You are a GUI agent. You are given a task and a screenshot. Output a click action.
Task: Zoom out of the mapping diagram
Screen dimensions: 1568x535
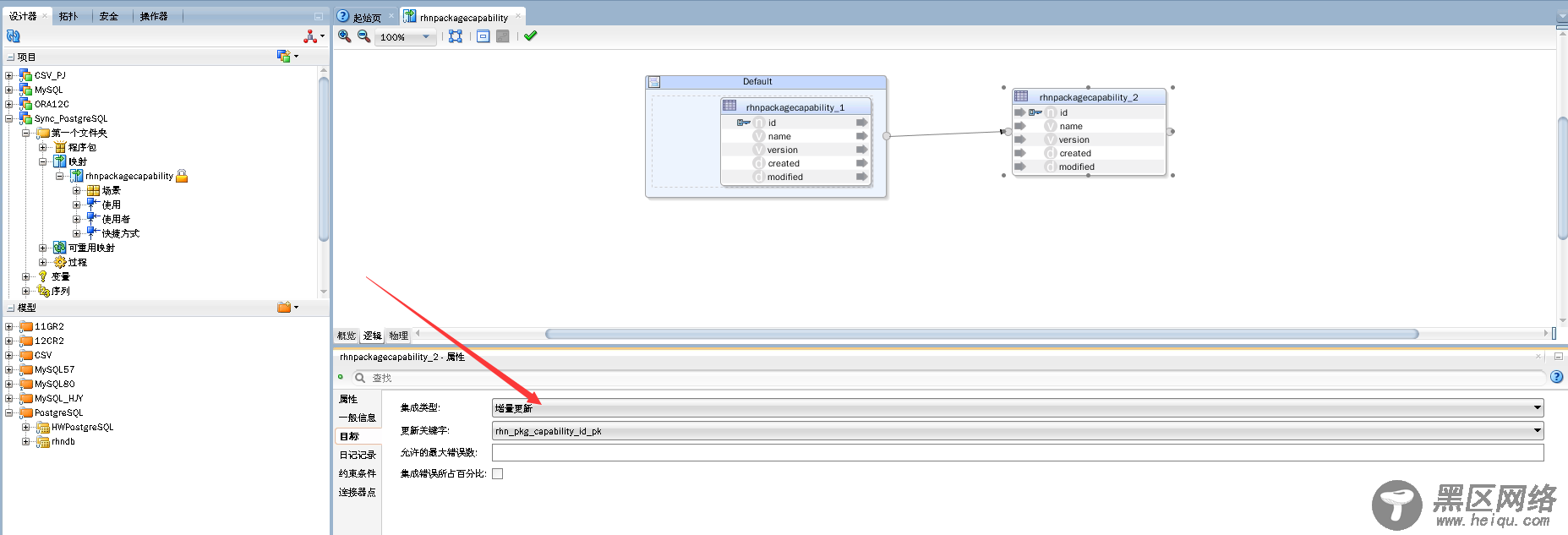[x=363, y=36]
